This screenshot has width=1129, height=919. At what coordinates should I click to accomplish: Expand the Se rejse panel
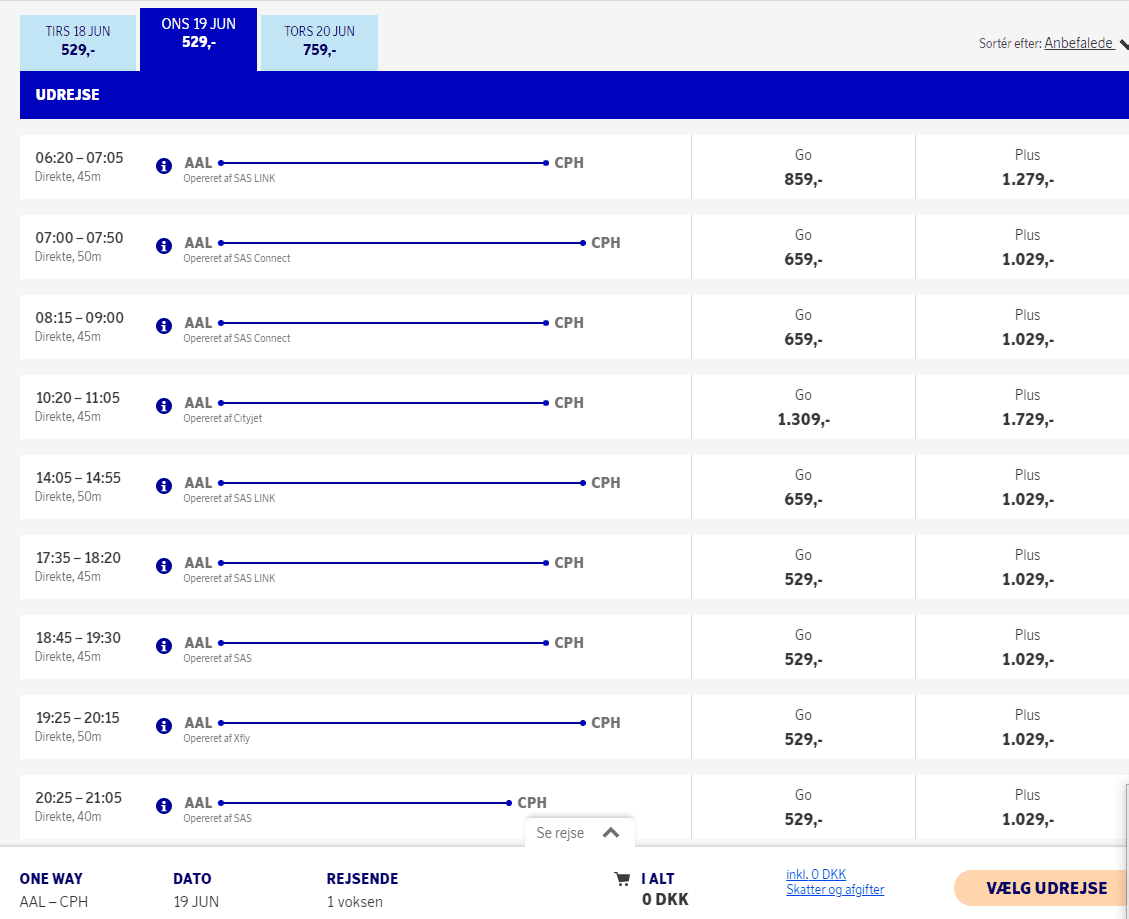pyautogui.click(x=579, y=833)
